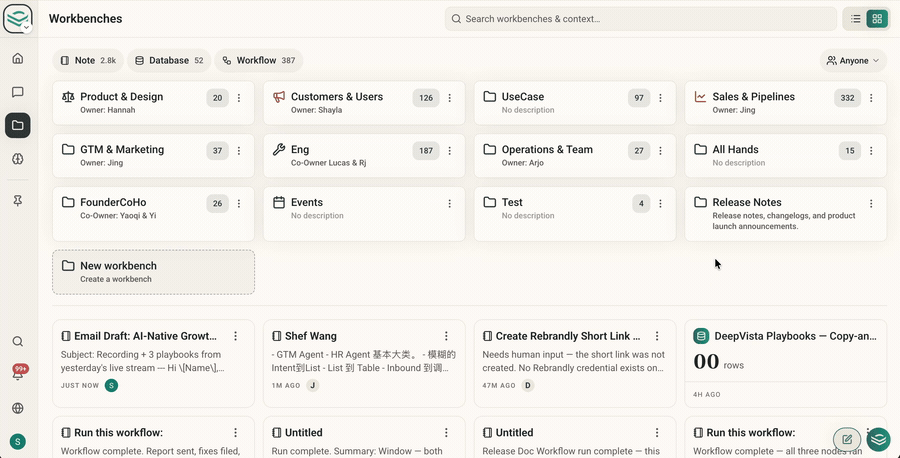
Task: Open more options for Events workbench
Action: point(450,204)
